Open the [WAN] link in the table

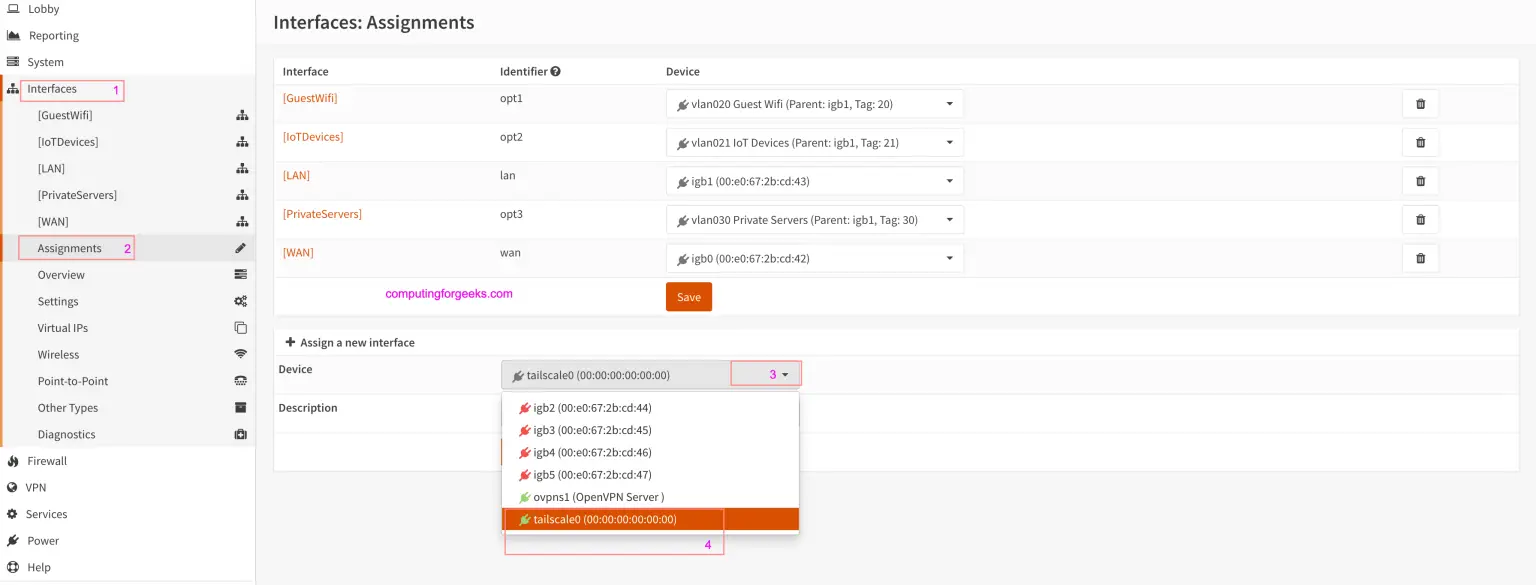298,253
